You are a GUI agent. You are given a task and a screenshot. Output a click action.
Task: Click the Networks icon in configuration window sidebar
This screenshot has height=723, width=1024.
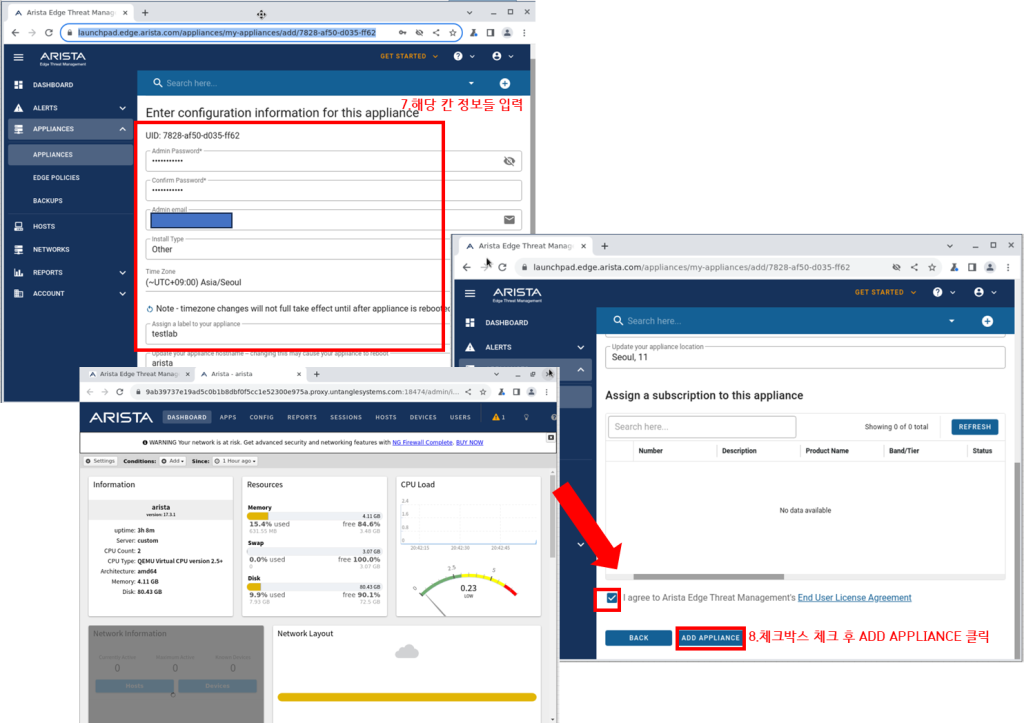(x=18, y=249)
